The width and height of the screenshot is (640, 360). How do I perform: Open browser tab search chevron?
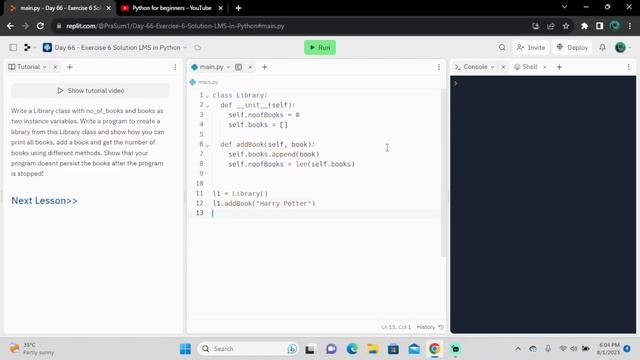coord(564,7)
